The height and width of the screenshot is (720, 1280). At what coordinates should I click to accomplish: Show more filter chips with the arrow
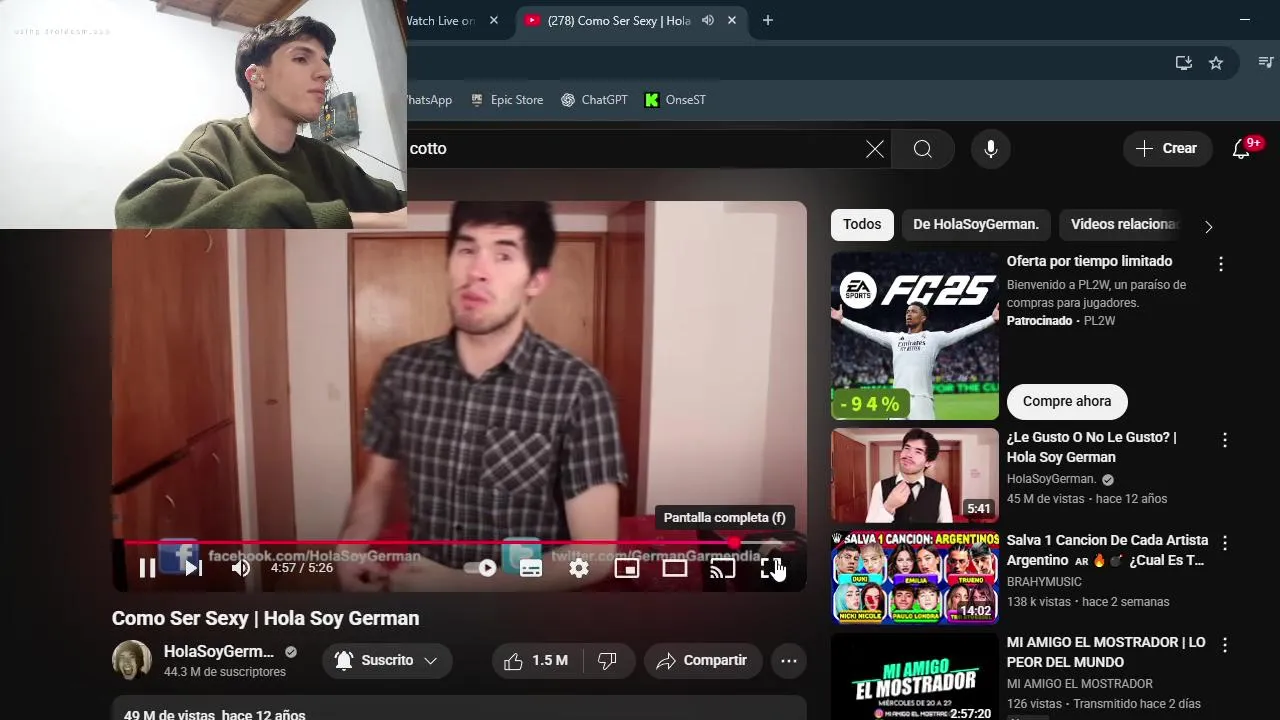(1208, 226)
